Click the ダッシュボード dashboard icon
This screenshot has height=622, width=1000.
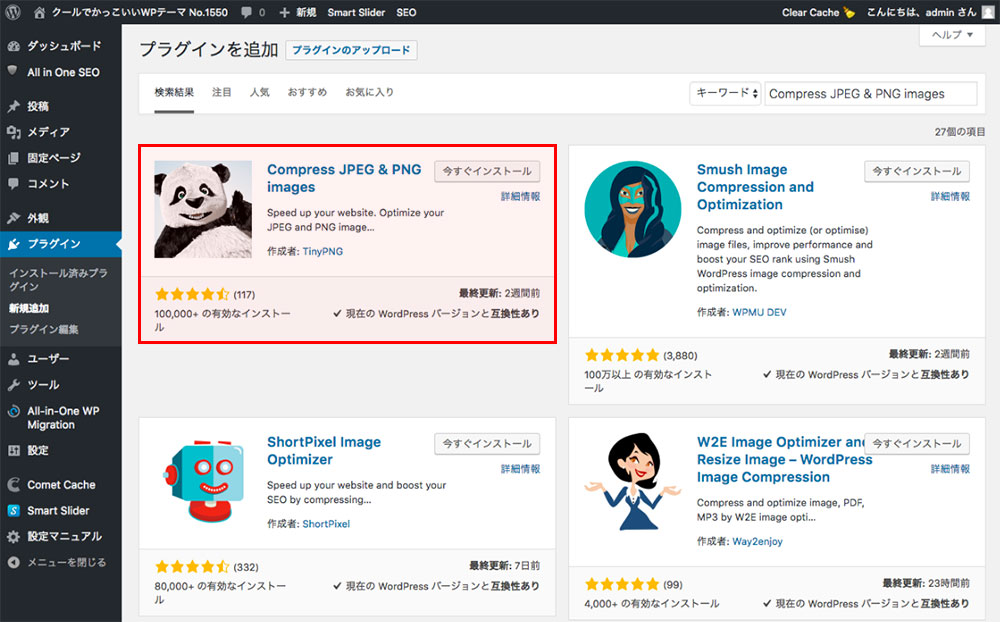[13, 46]
